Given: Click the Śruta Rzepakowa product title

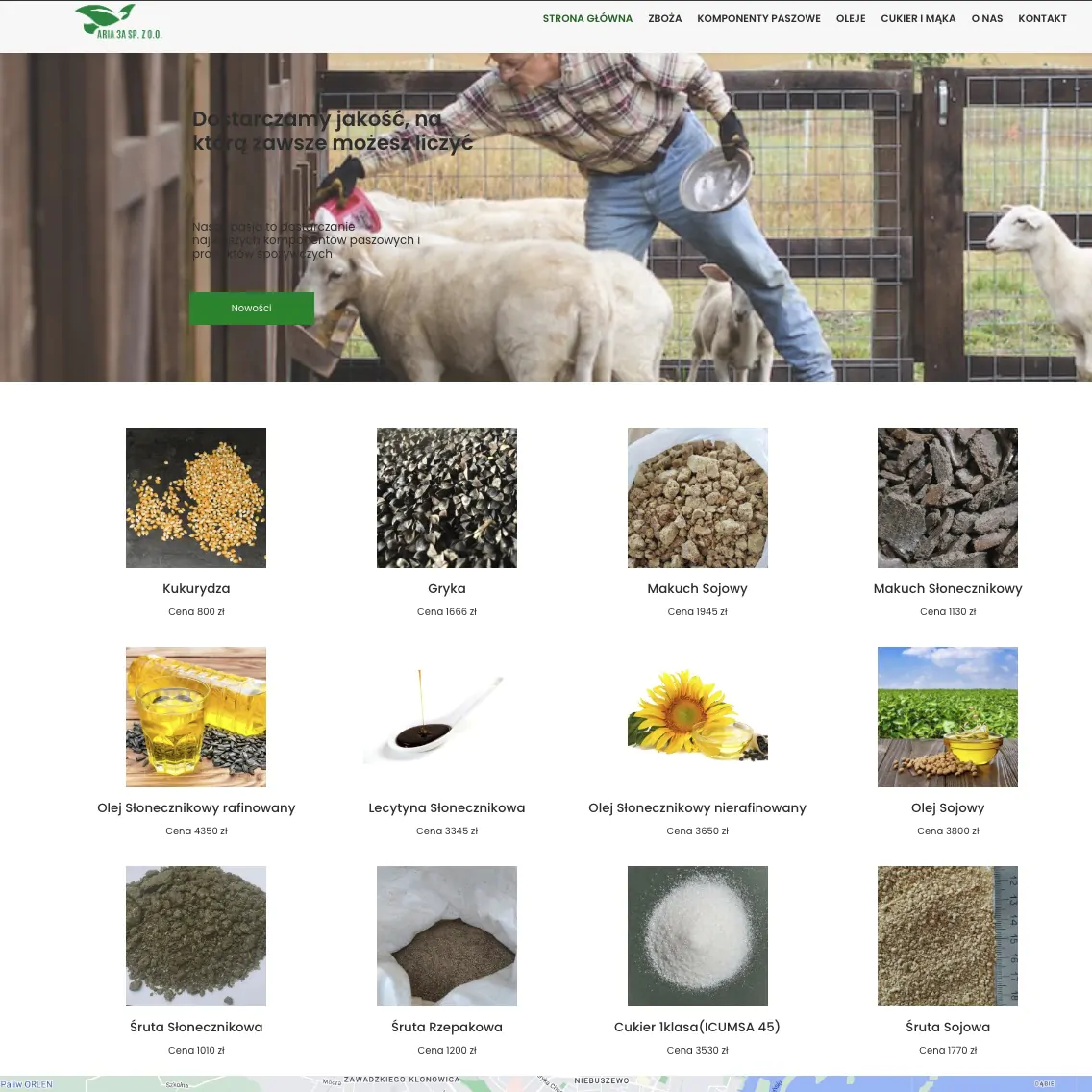Looking at the screenshot, I should (447, 1027).
